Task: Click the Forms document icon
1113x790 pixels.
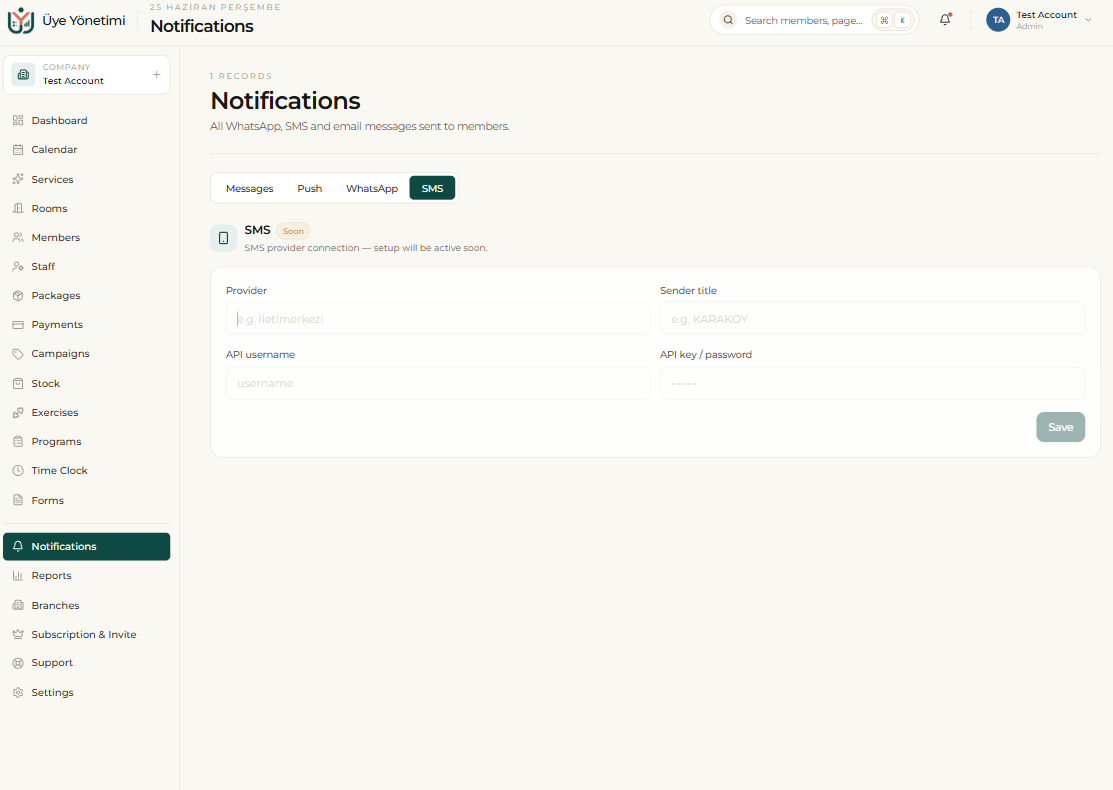Action: tap(18, 500)
